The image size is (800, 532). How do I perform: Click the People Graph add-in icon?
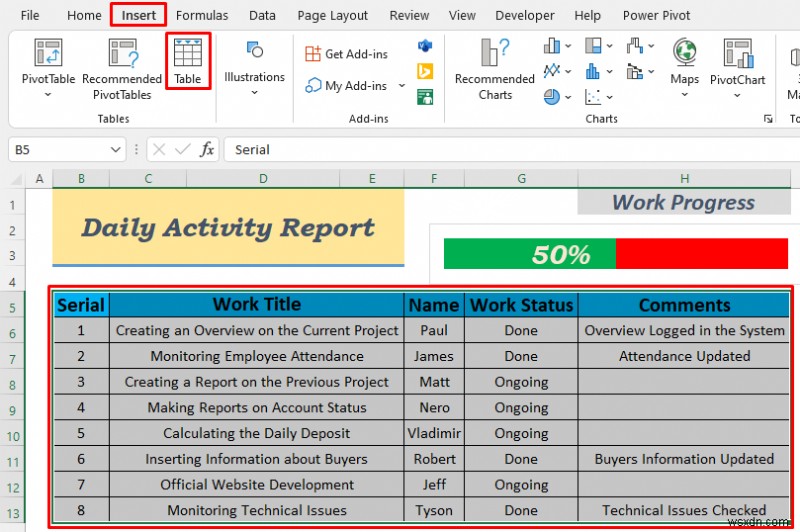(424, 96)
